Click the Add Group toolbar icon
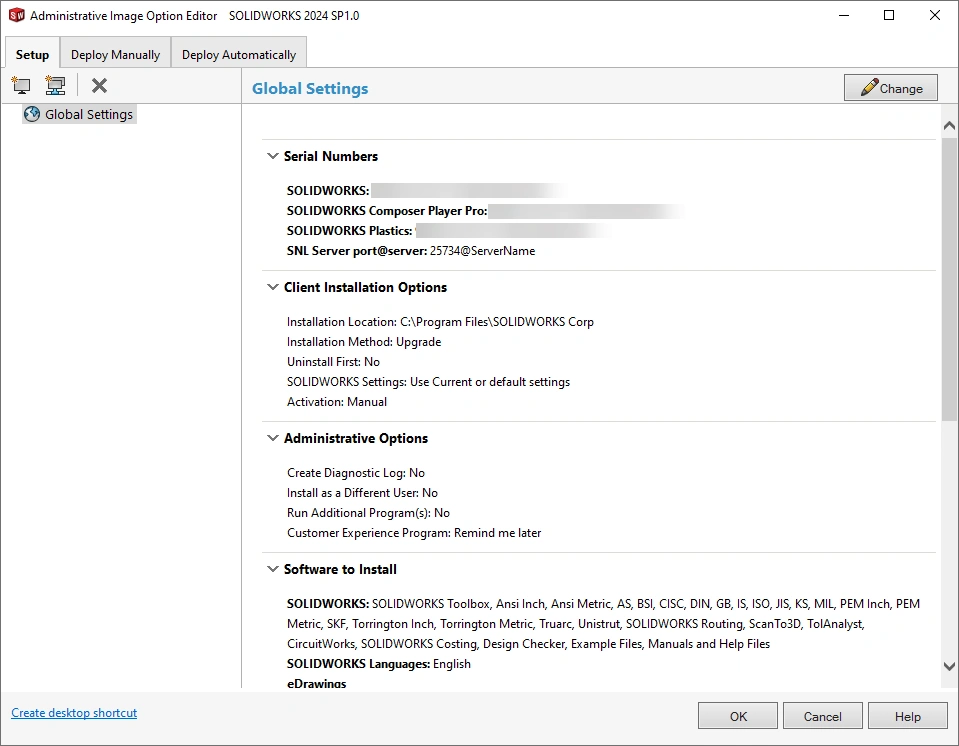This screenshot has height=746, width=959. (55, 86)
